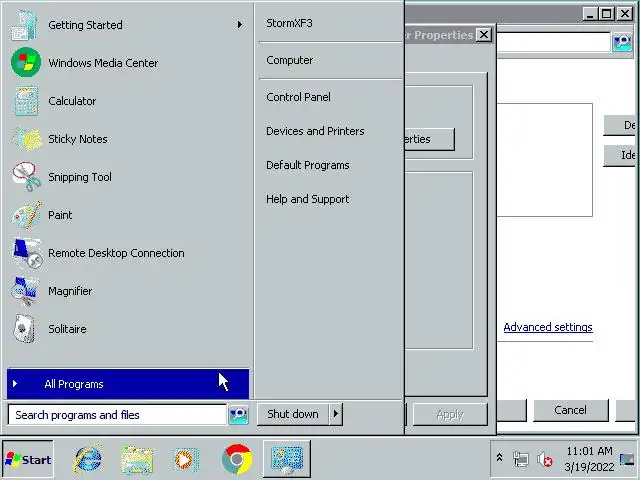Click the Magnifier icon
The height and width of the screenshot is (480, 640).
point(25,291)
